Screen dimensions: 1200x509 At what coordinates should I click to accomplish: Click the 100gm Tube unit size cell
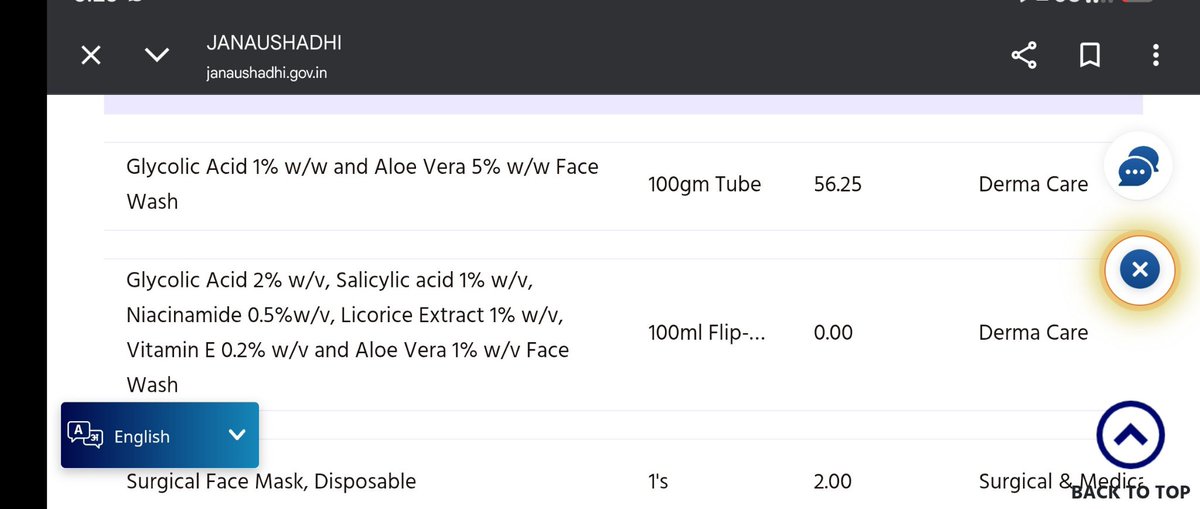(704, 184)
